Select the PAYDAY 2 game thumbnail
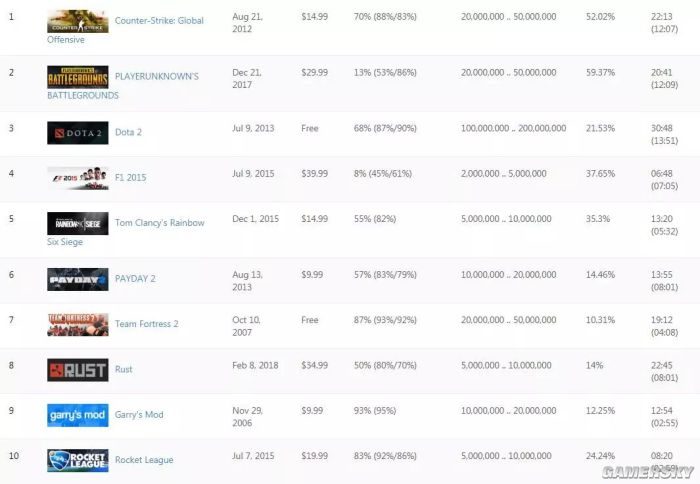 (78, 279)
